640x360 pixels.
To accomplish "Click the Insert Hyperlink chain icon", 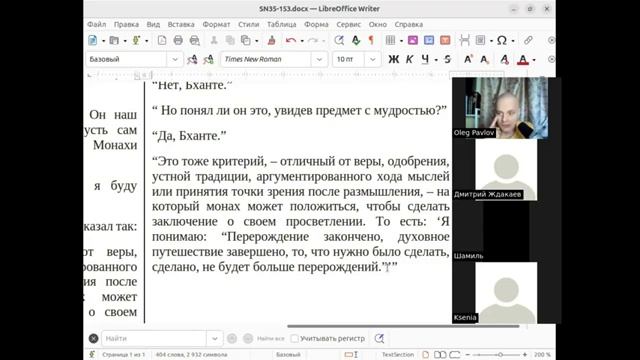I will (528, 40).
